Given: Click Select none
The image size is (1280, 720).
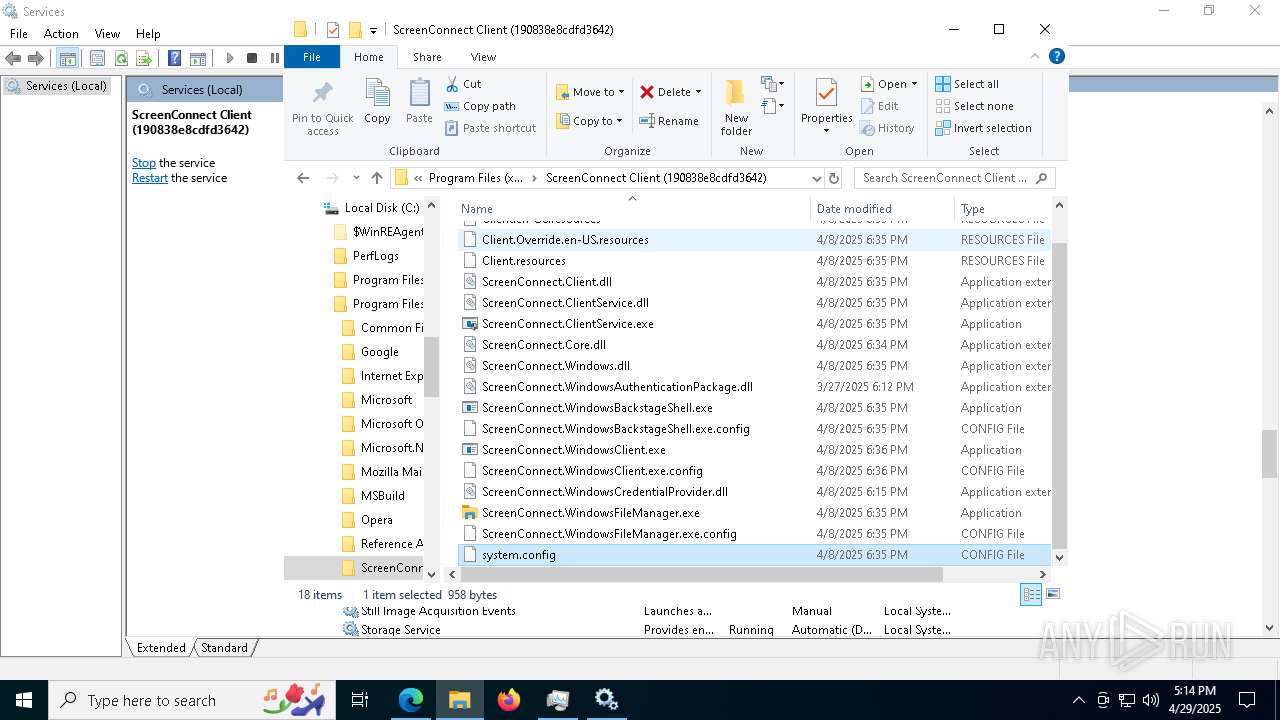Looking at the screenshot, I should click(x=974, y=106).
